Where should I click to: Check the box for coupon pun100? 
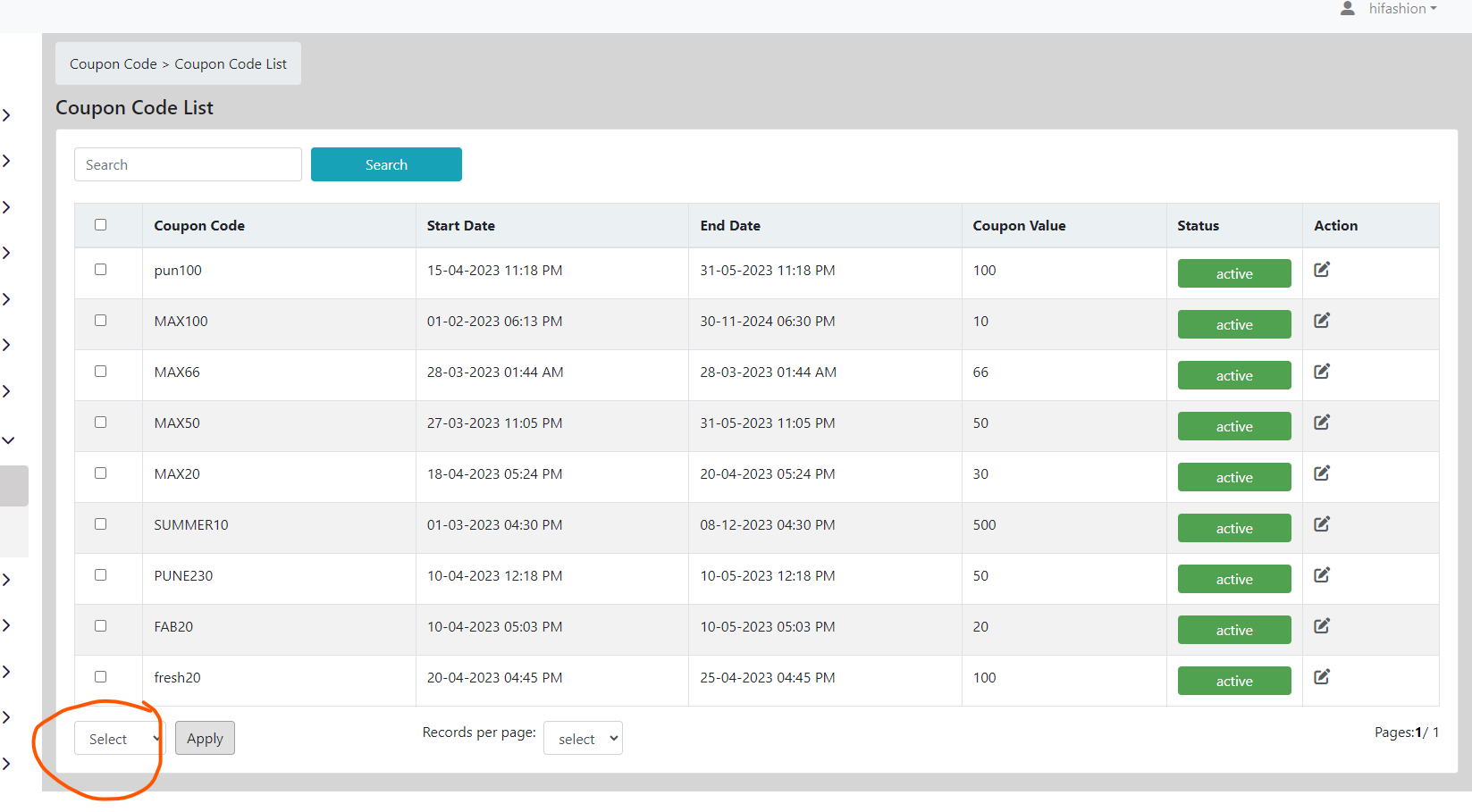(100, 269)
